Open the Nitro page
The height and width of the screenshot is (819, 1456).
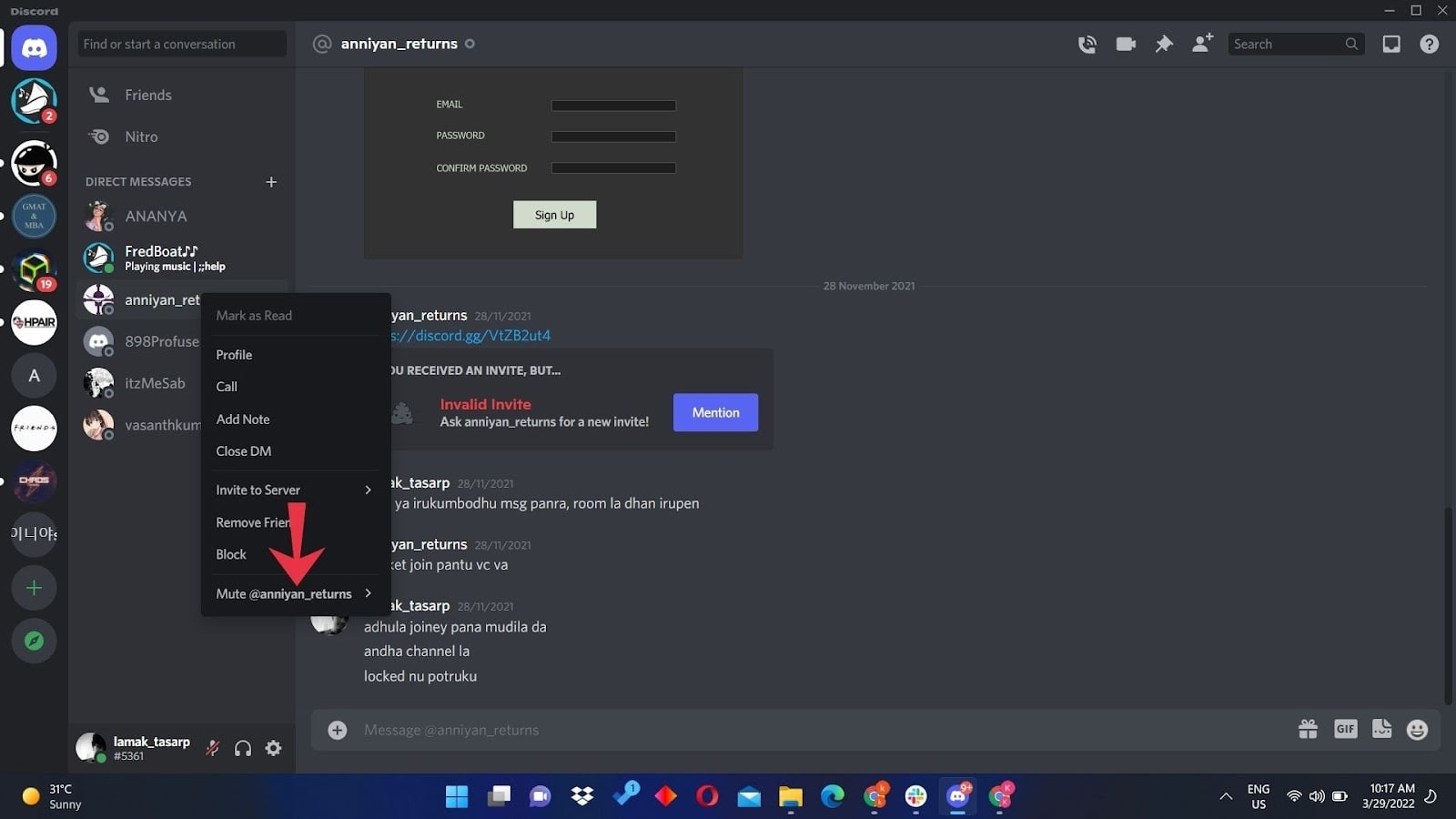(182, 136)
